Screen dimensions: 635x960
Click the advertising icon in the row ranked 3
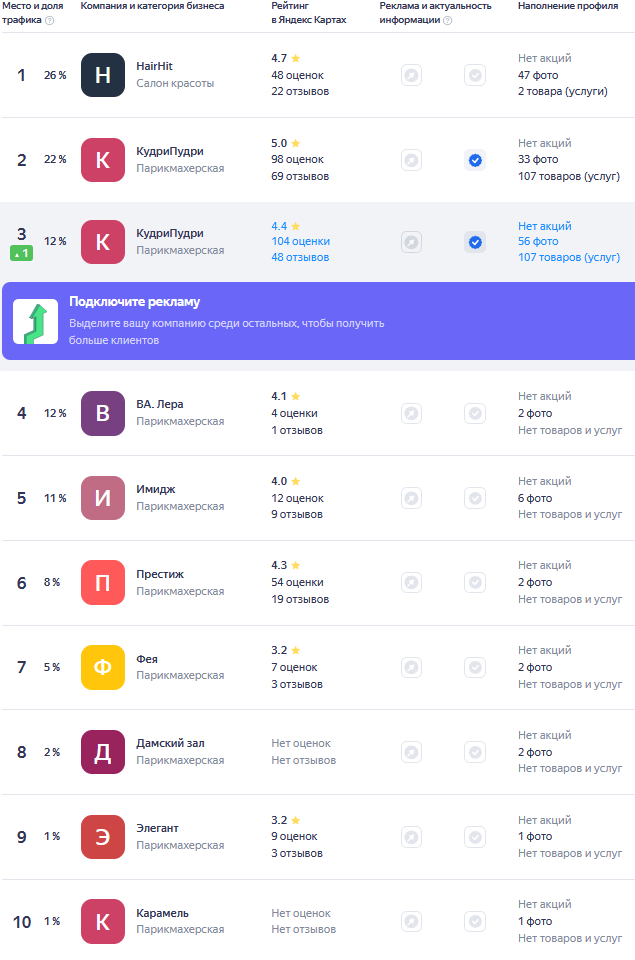tap(411, 242)
